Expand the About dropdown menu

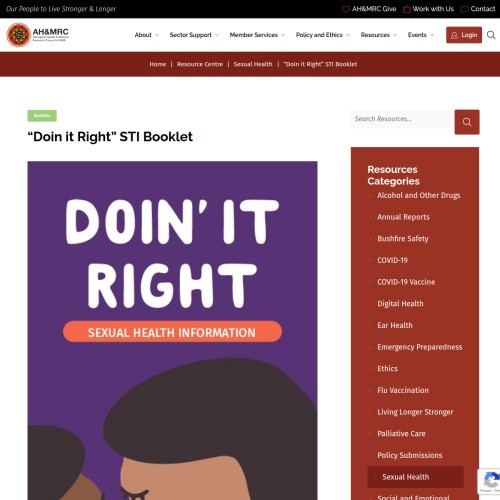(x=147, y=35)
